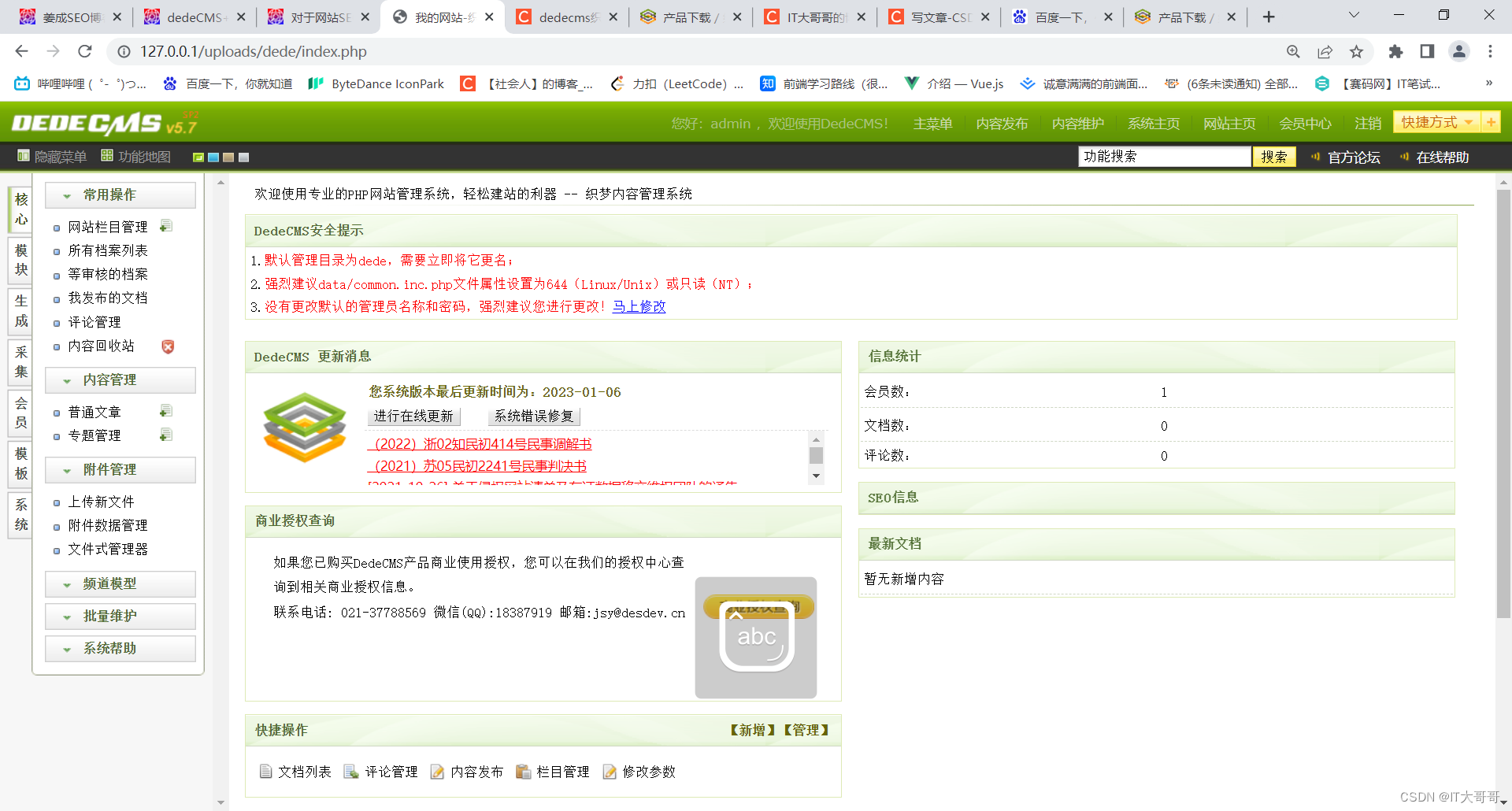Collapse the 常用操作 section
Image resolution: width=1512 pixels, height=811 pixels.
(120, 194)
